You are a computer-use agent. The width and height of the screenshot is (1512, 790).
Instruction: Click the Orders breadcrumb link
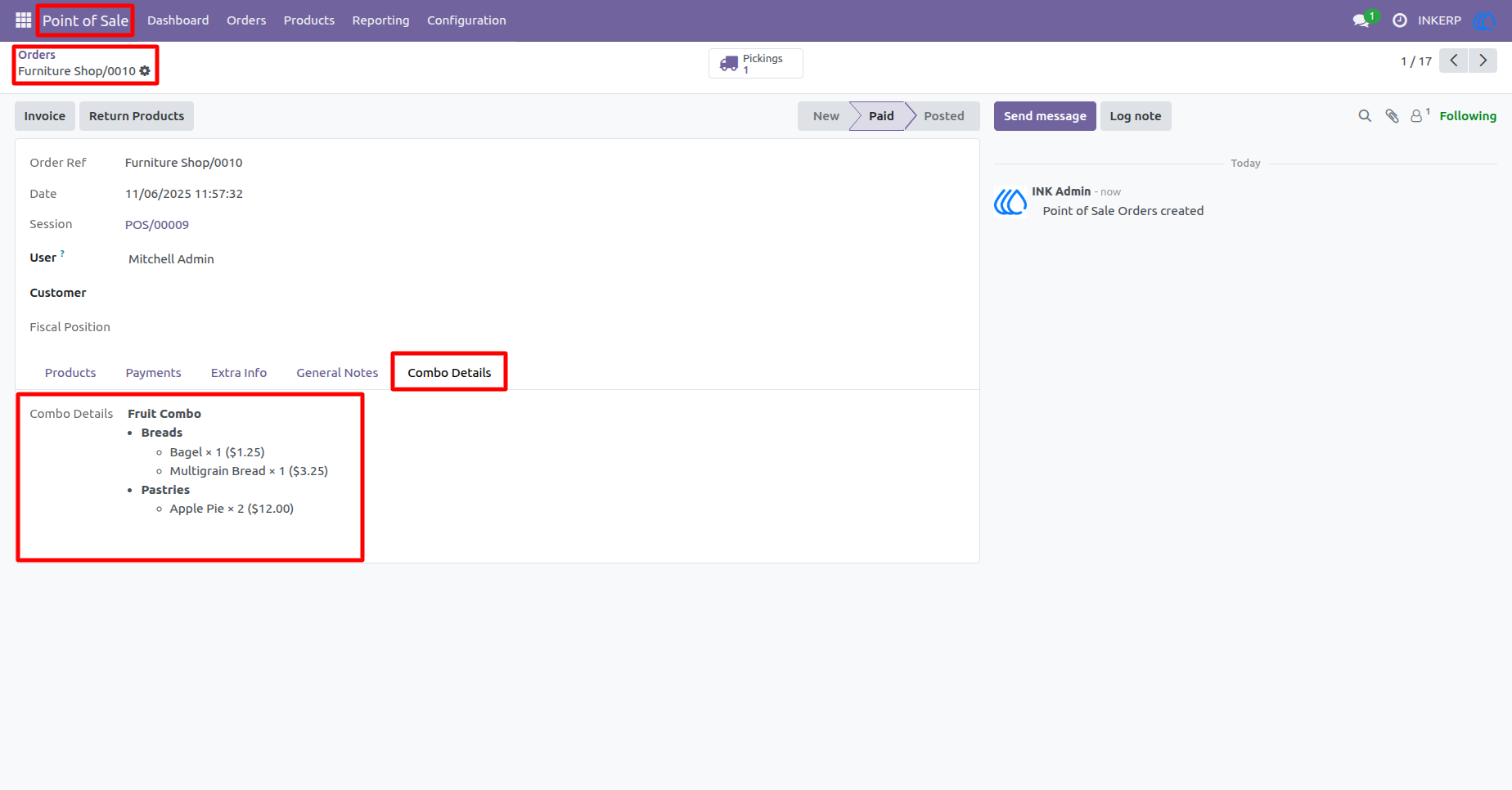pos(37,55)
